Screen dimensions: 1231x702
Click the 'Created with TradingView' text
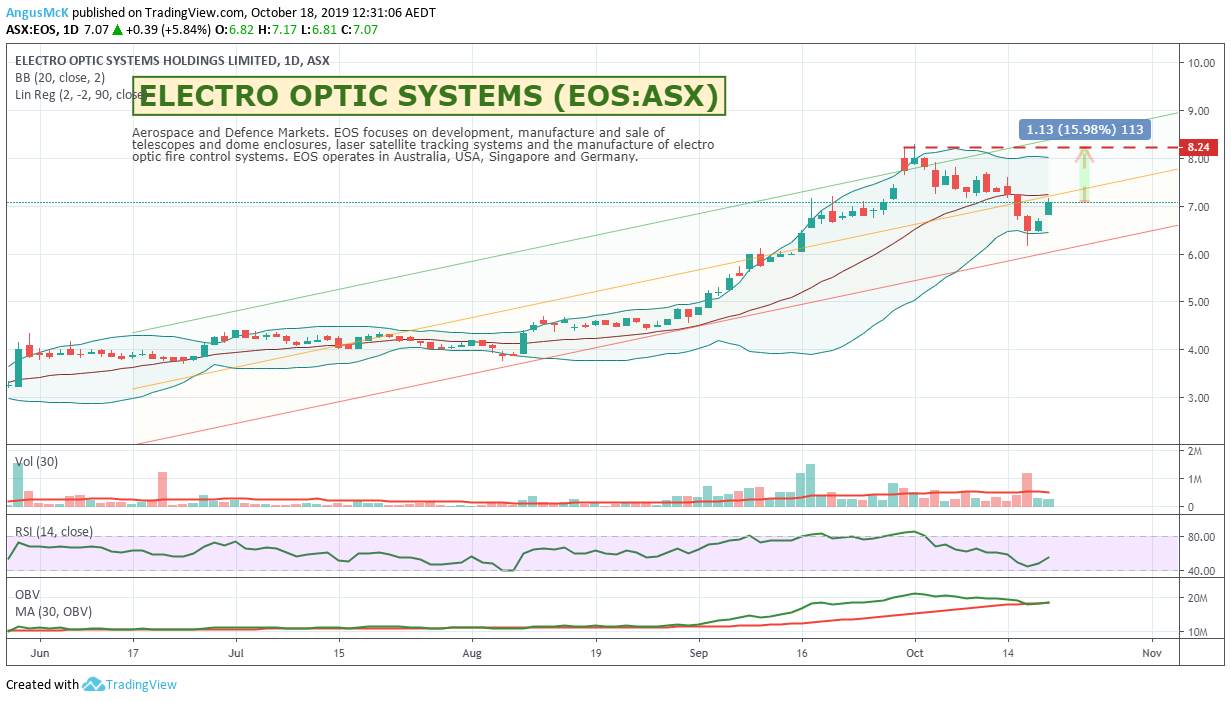91,685
